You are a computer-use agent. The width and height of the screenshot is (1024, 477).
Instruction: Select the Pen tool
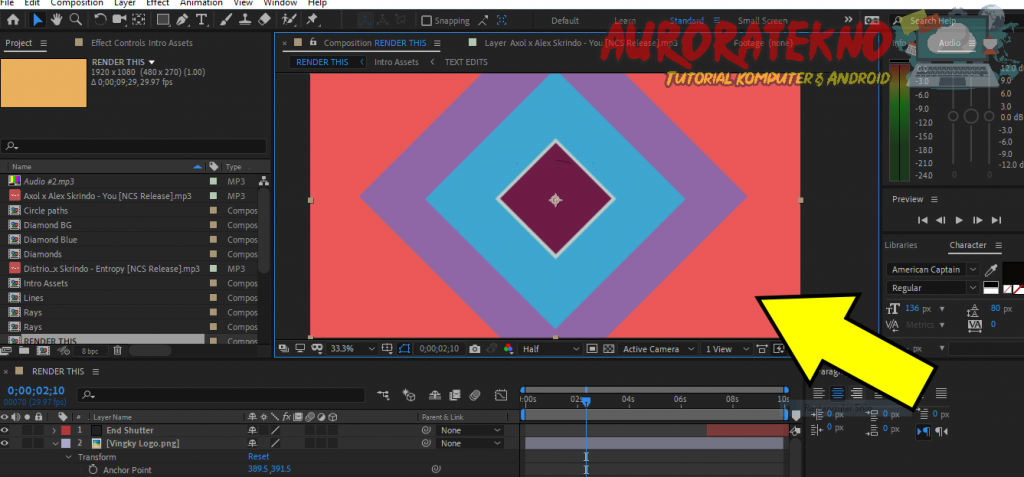[x=182, y=20]
